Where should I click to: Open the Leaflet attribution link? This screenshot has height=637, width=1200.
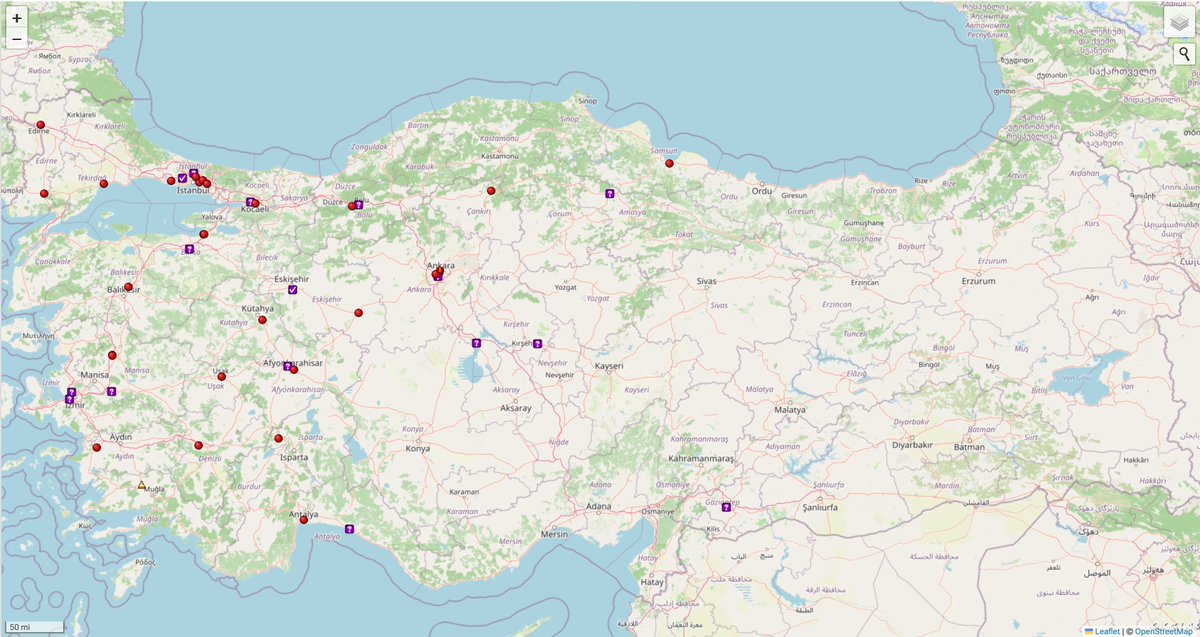[1107, 631]
